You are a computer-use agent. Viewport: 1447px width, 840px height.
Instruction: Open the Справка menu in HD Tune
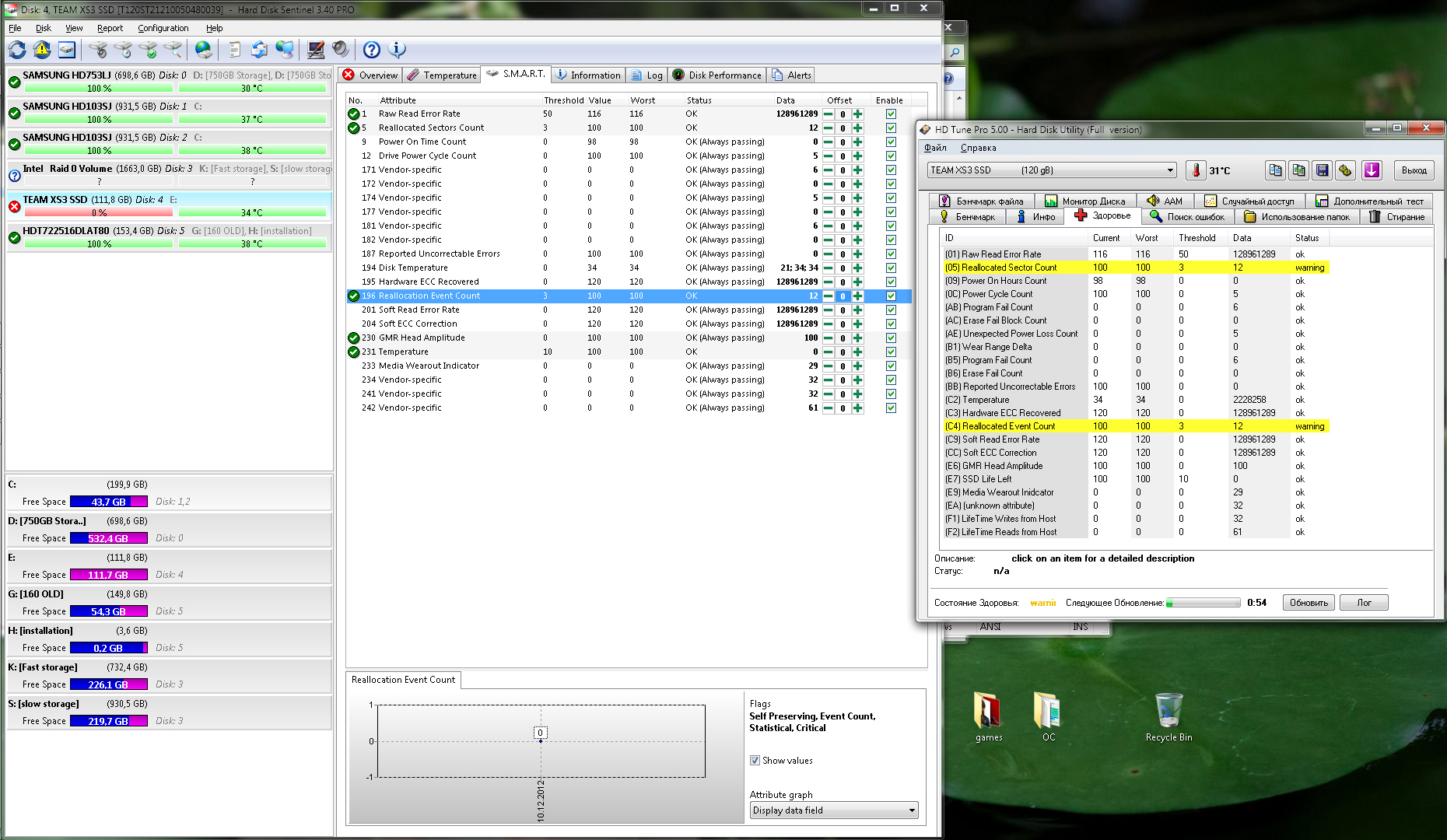[978, 148]
